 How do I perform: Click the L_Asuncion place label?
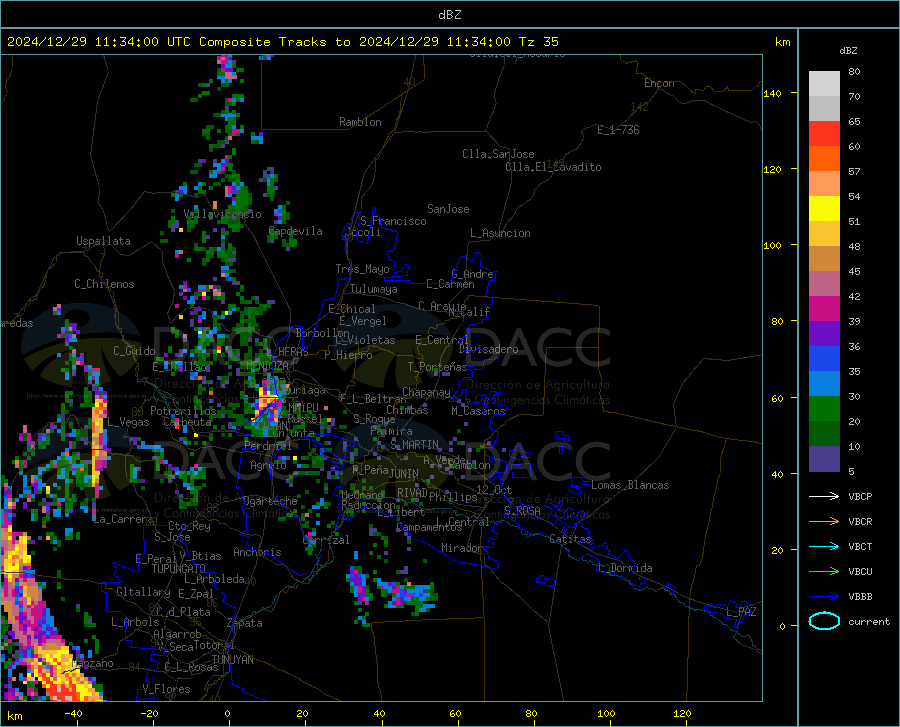click(500, 233)
